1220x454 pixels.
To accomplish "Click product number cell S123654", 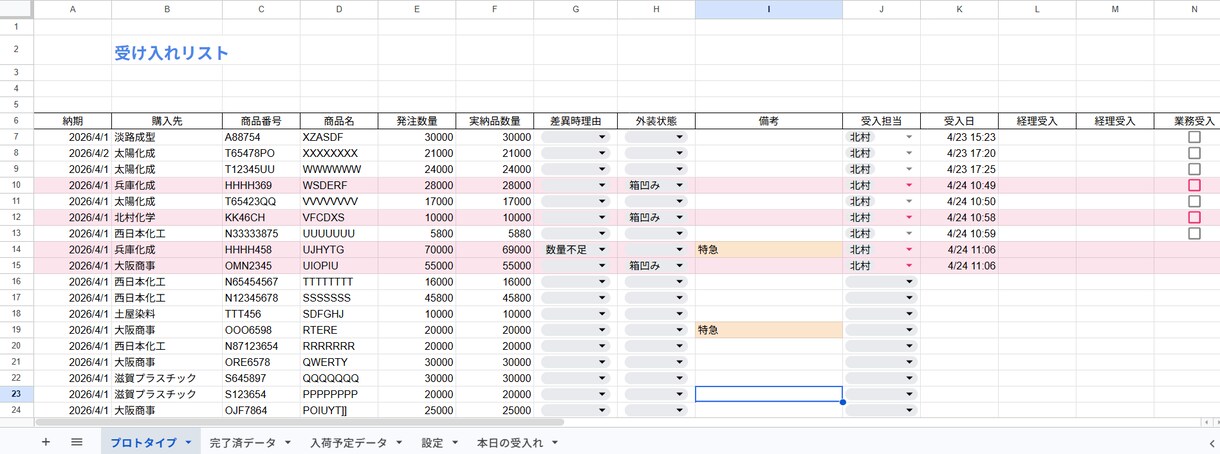I will [x=261, y=394].
